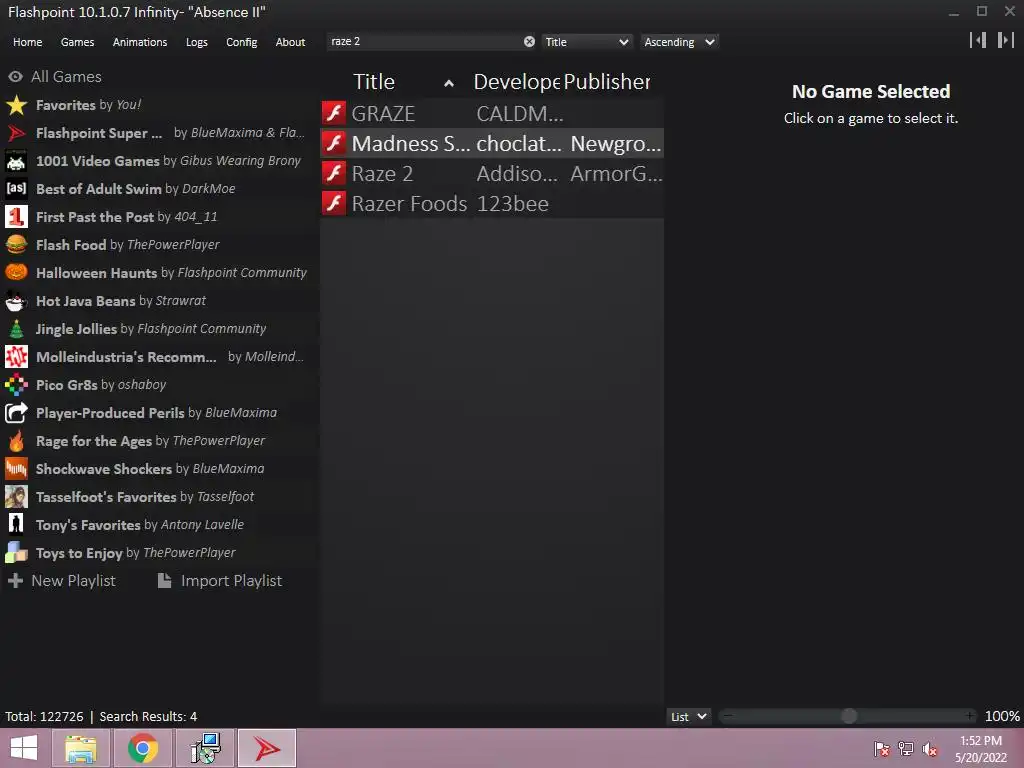This screenshot has height=768, width=1024.
Task: Click the Flash icon beside GRAZE
Action: pyautogui.click(x=334, y=113)
